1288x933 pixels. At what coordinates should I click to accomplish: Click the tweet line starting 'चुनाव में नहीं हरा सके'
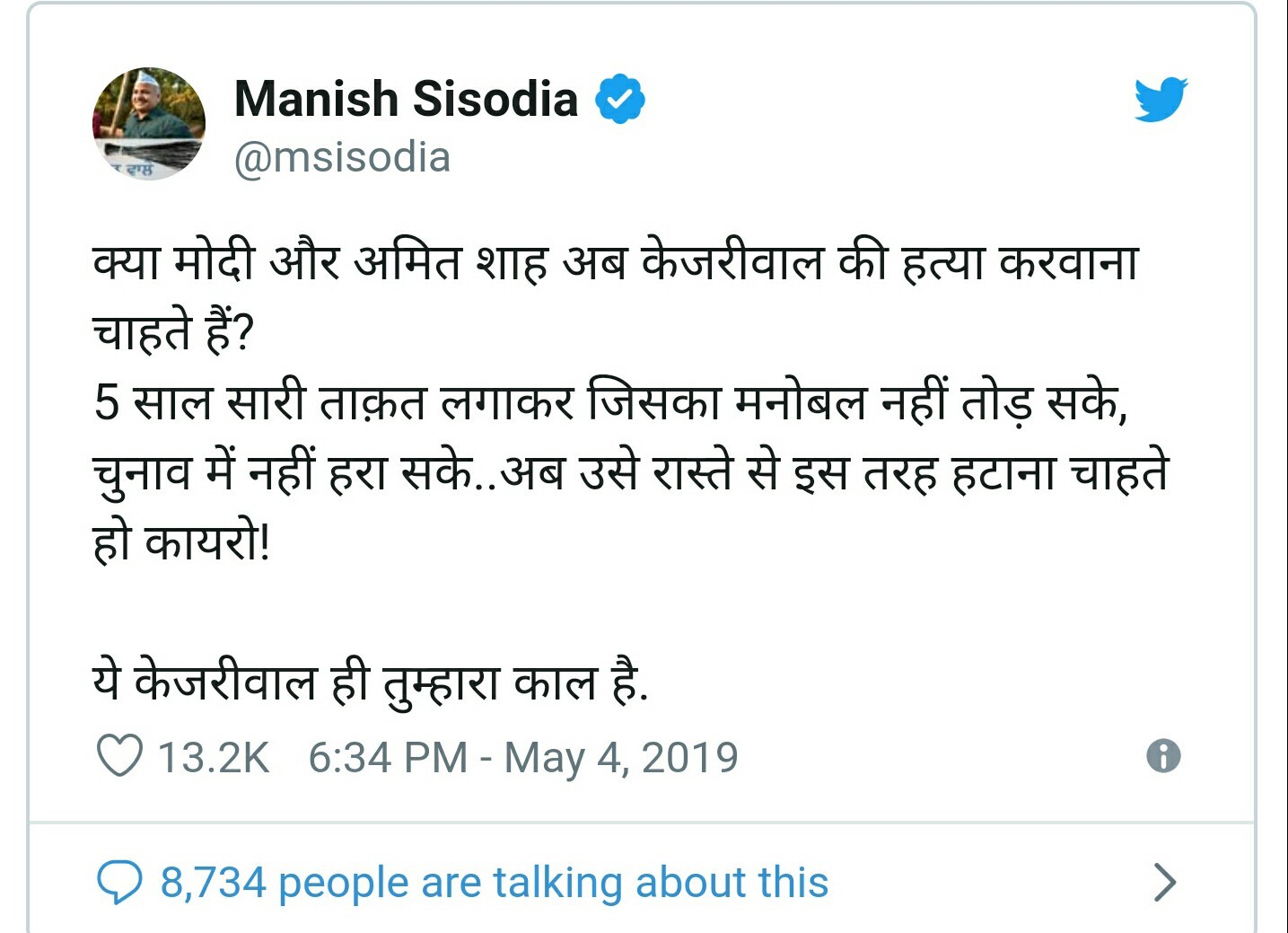pyautogui.click(x=631, y=472)
